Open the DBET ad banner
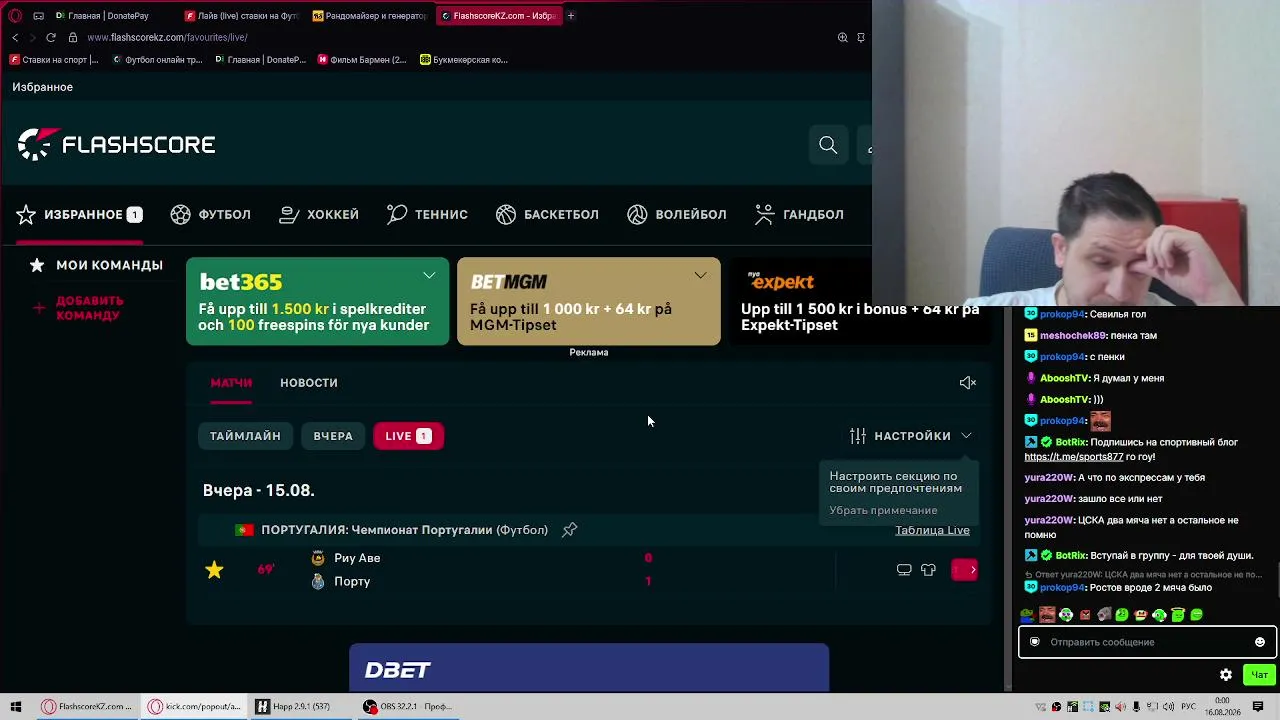The height and width of the screenshot is (720, 1280). pos(589,668)
